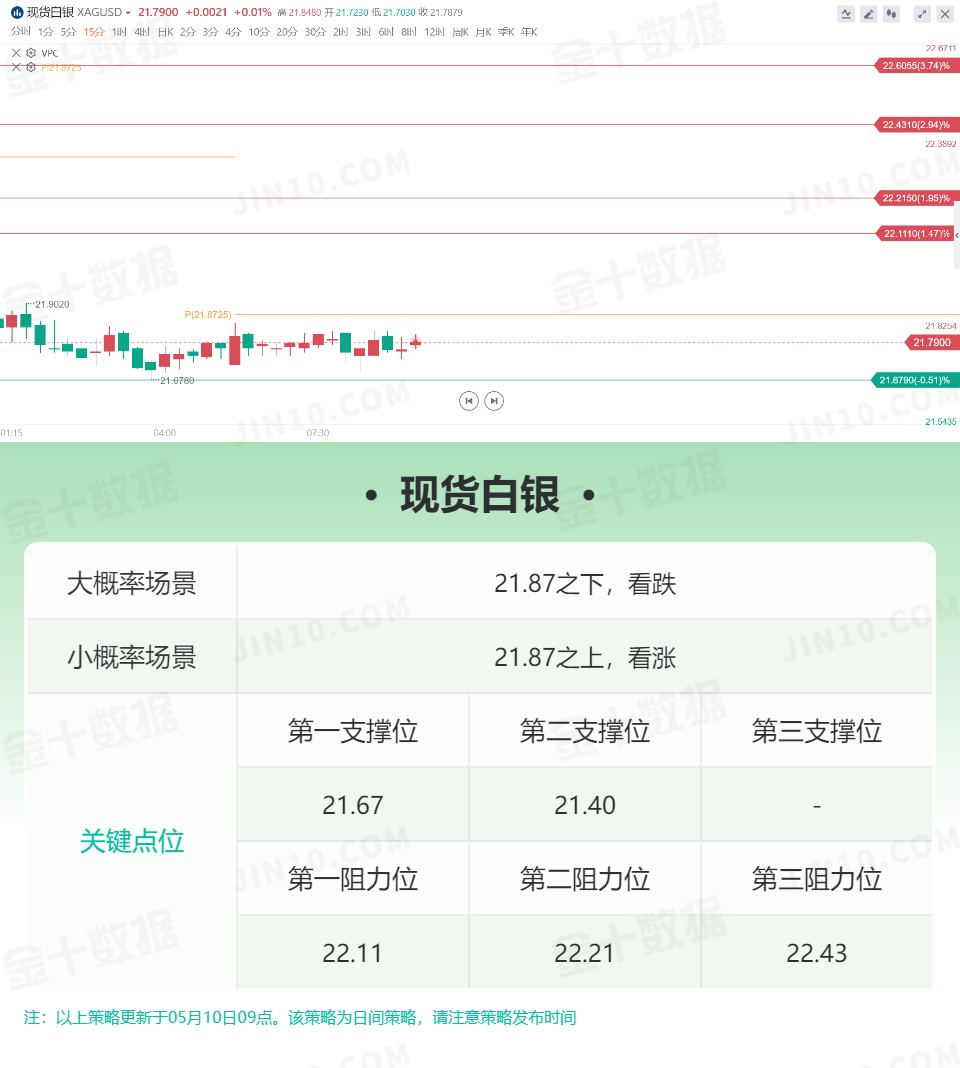
Task: Open the indicators line-chart icon
Action: 846,14
